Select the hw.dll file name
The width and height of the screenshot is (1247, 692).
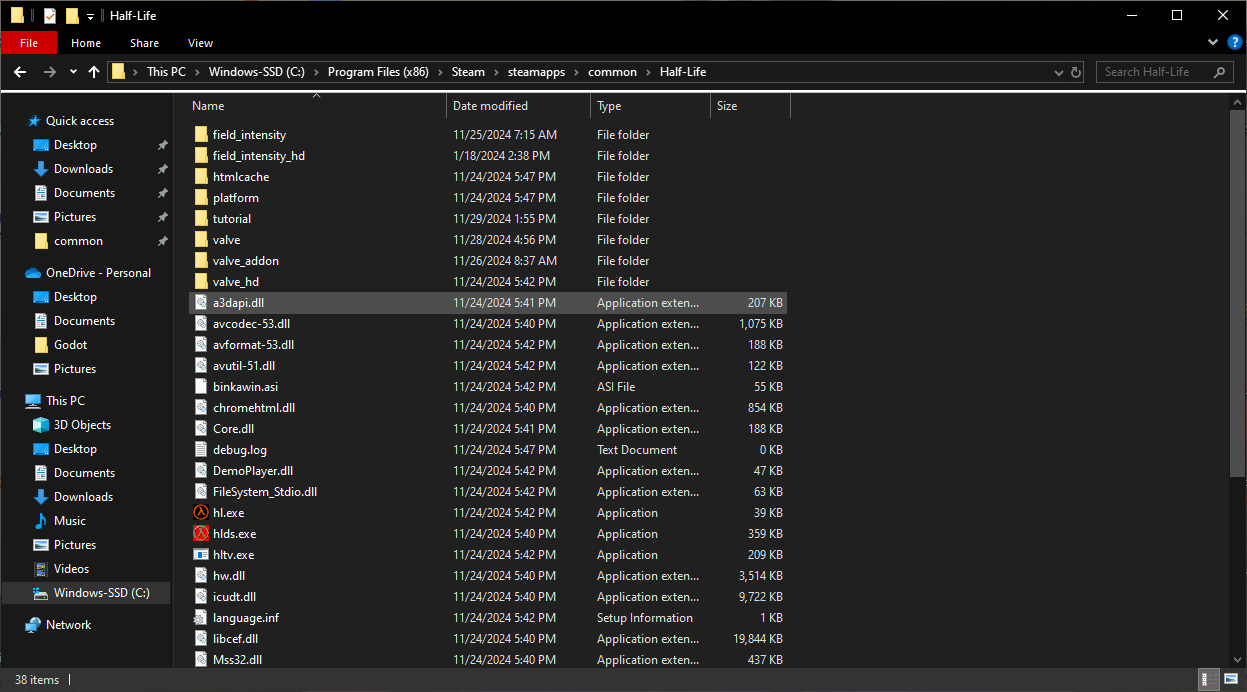click(229, 576)
